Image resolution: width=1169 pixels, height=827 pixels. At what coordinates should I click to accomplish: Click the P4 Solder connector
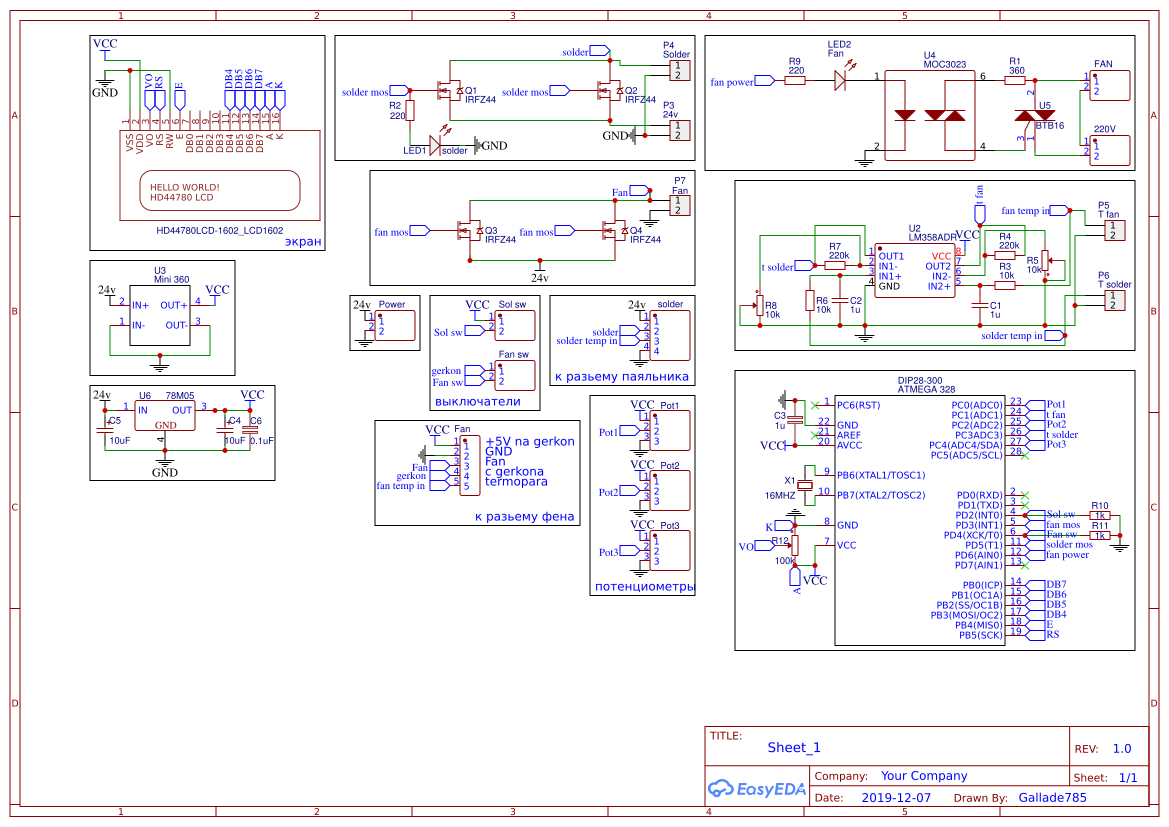click(678, 70)
